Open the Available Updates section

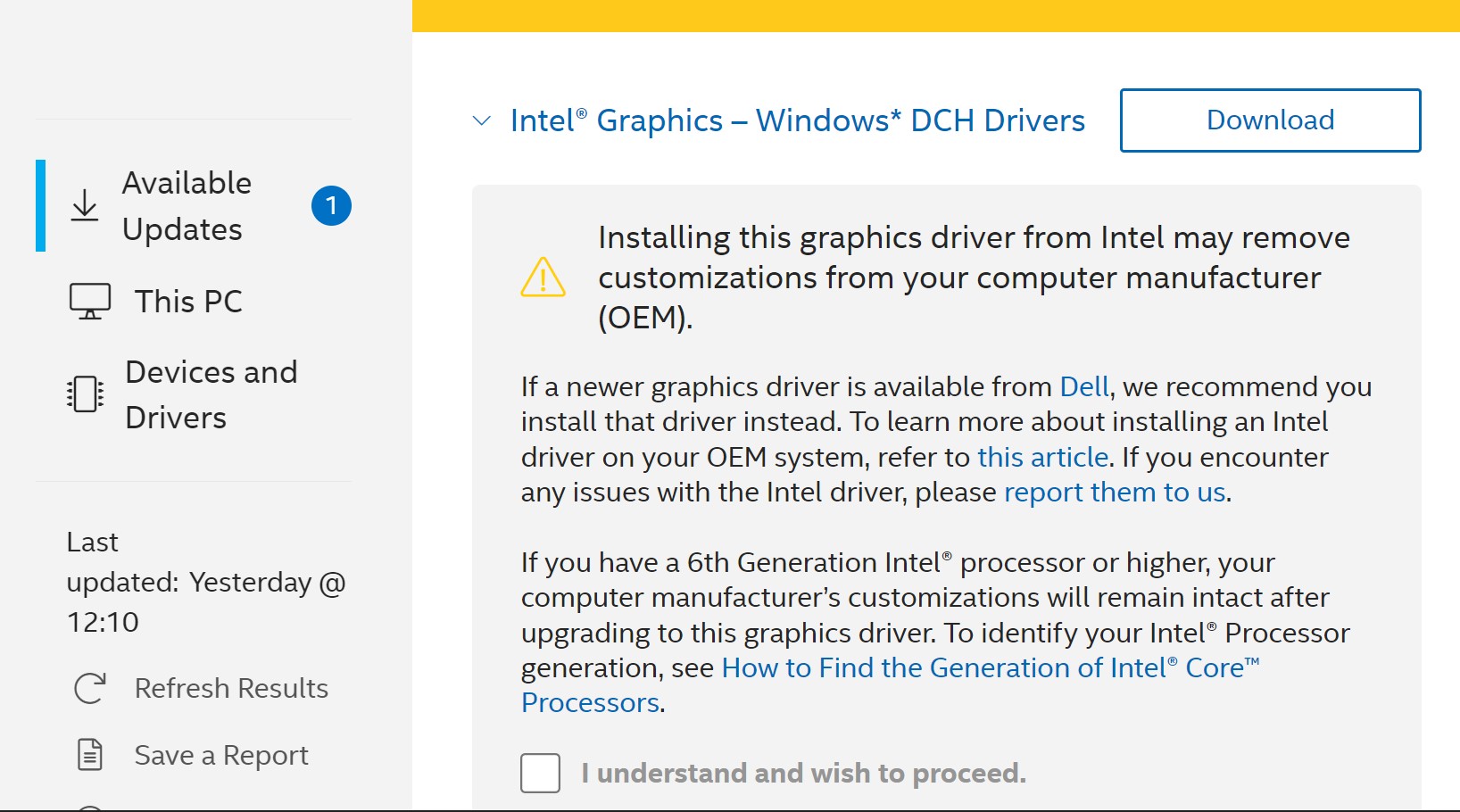point(187,205)
